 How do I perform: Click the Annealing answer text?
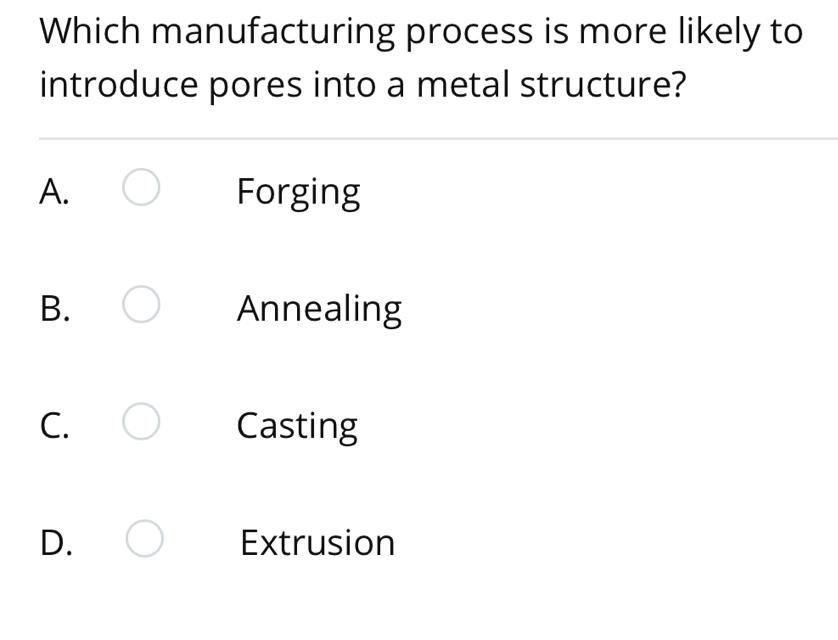[318, 308]
